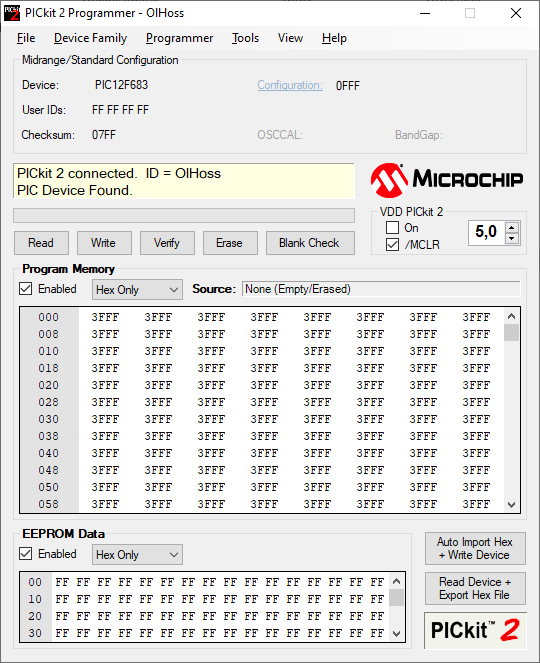The image size is (540, 663).
Task: Click the Microchip logo
Action: [447, 180]
